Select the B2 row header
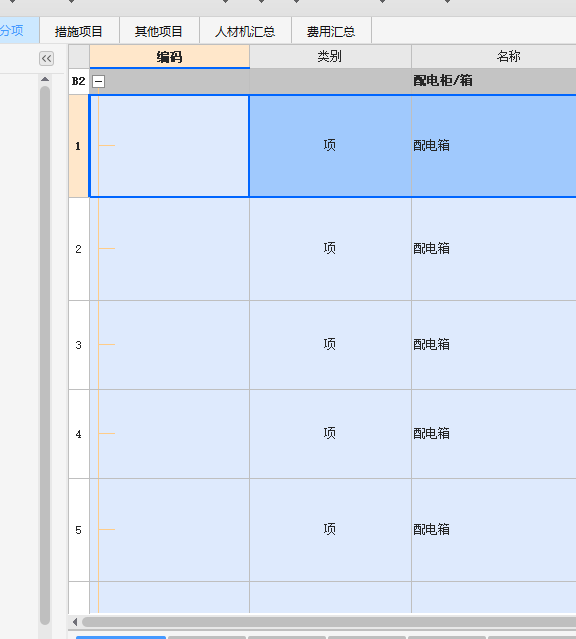The width and height of the screenshot is (576, 639). point(78,82)
